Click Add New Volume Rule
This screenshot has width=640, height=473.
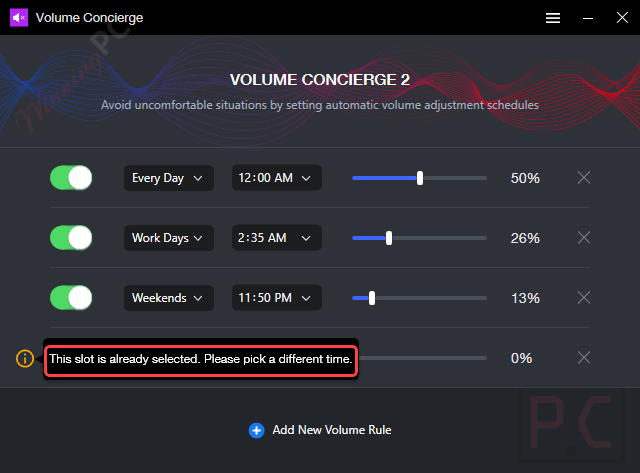pos(331,430)
